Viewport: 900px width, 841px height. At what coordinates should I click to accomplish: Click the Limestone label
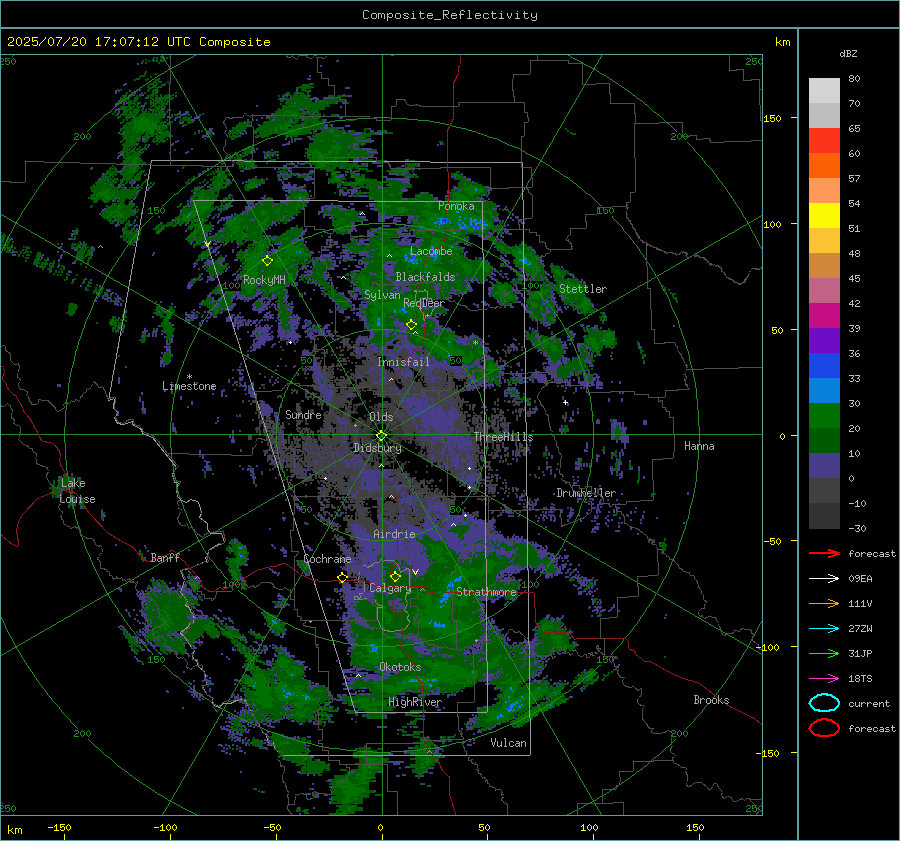189,386
